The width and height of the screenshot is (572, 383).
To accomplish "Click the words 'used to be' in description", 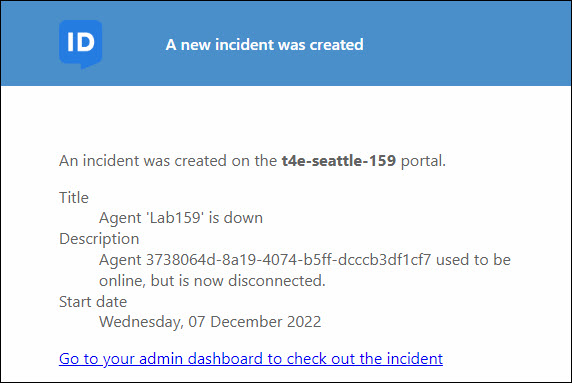I will click(x=473, y=260).
